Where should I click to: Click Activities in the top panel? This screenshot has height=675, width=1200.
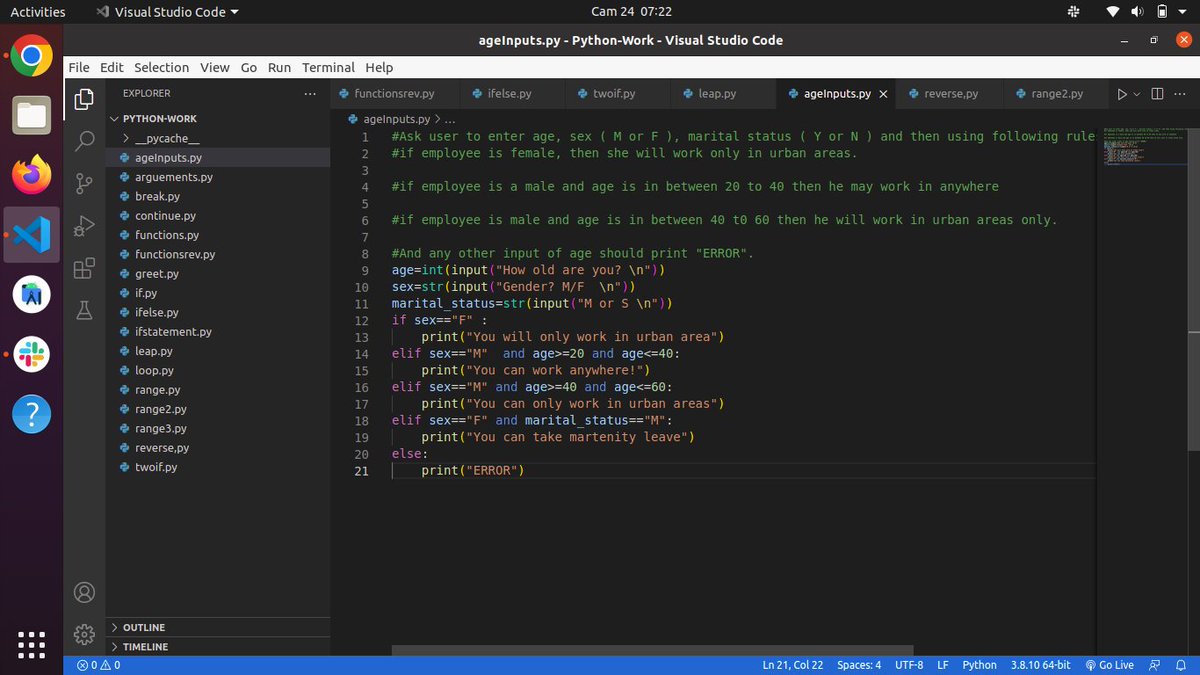38,12
